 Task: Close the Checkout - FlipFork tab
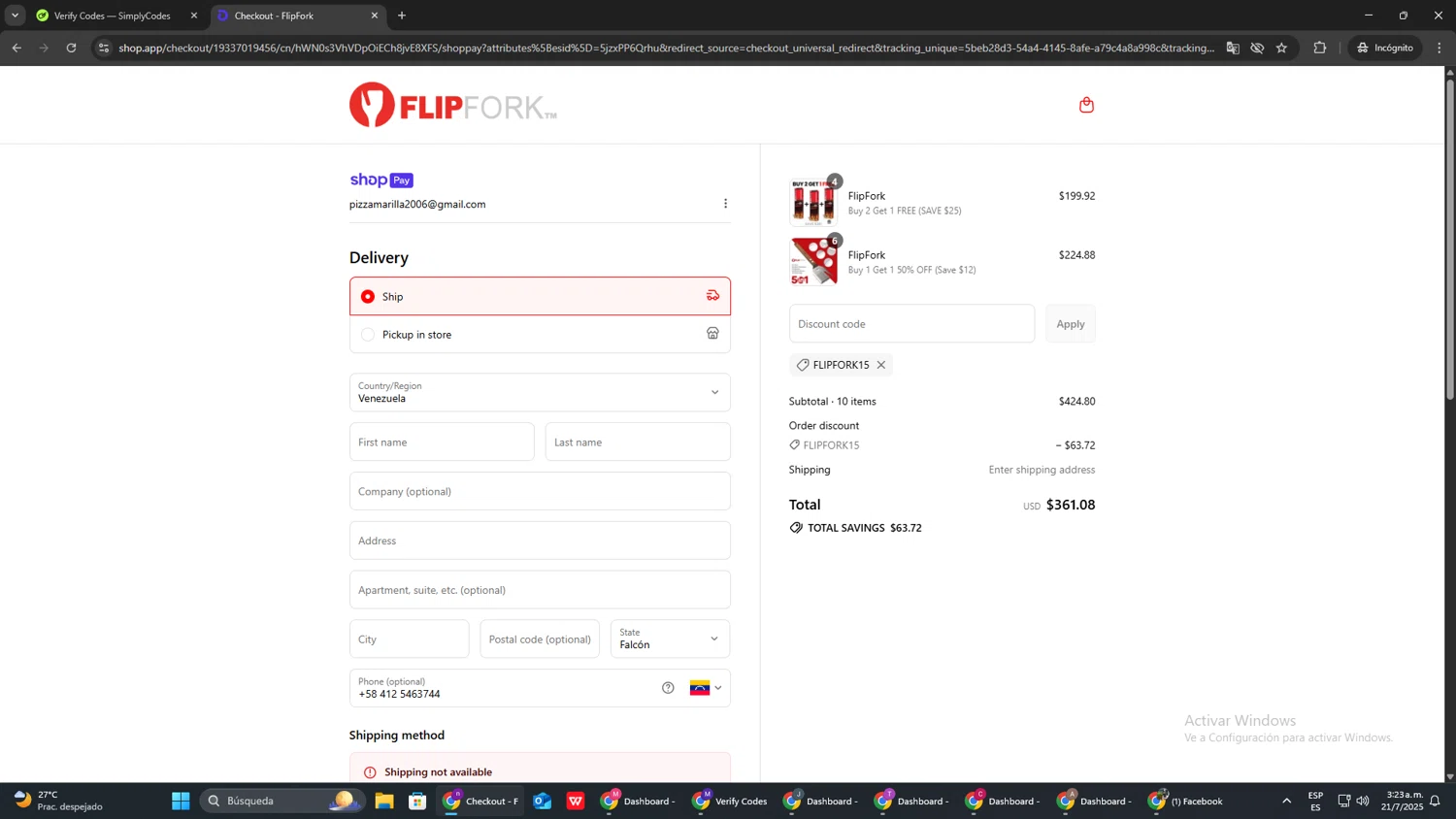375,16
